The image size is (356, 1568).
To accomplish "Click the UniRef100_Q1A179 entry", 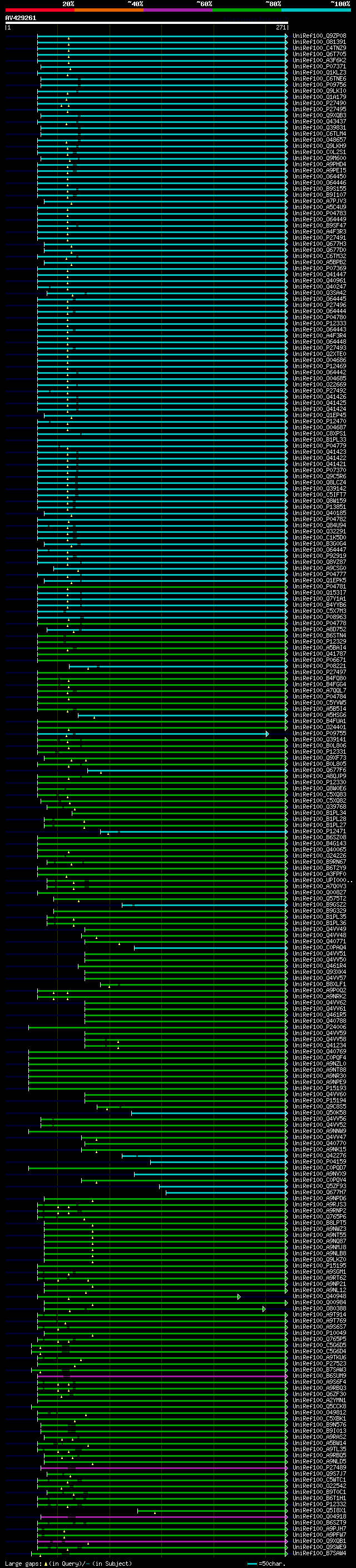I will coord(319,97).
